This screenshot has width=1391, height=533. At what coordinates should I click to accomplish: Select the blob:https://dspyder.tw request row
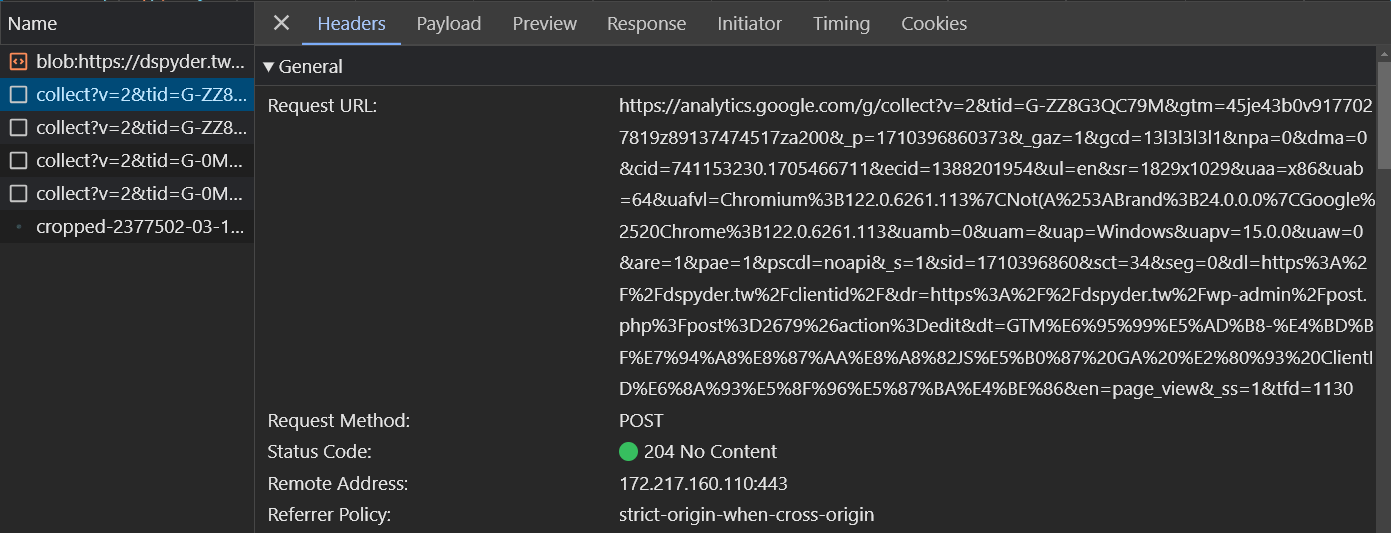tap(126, 62)
